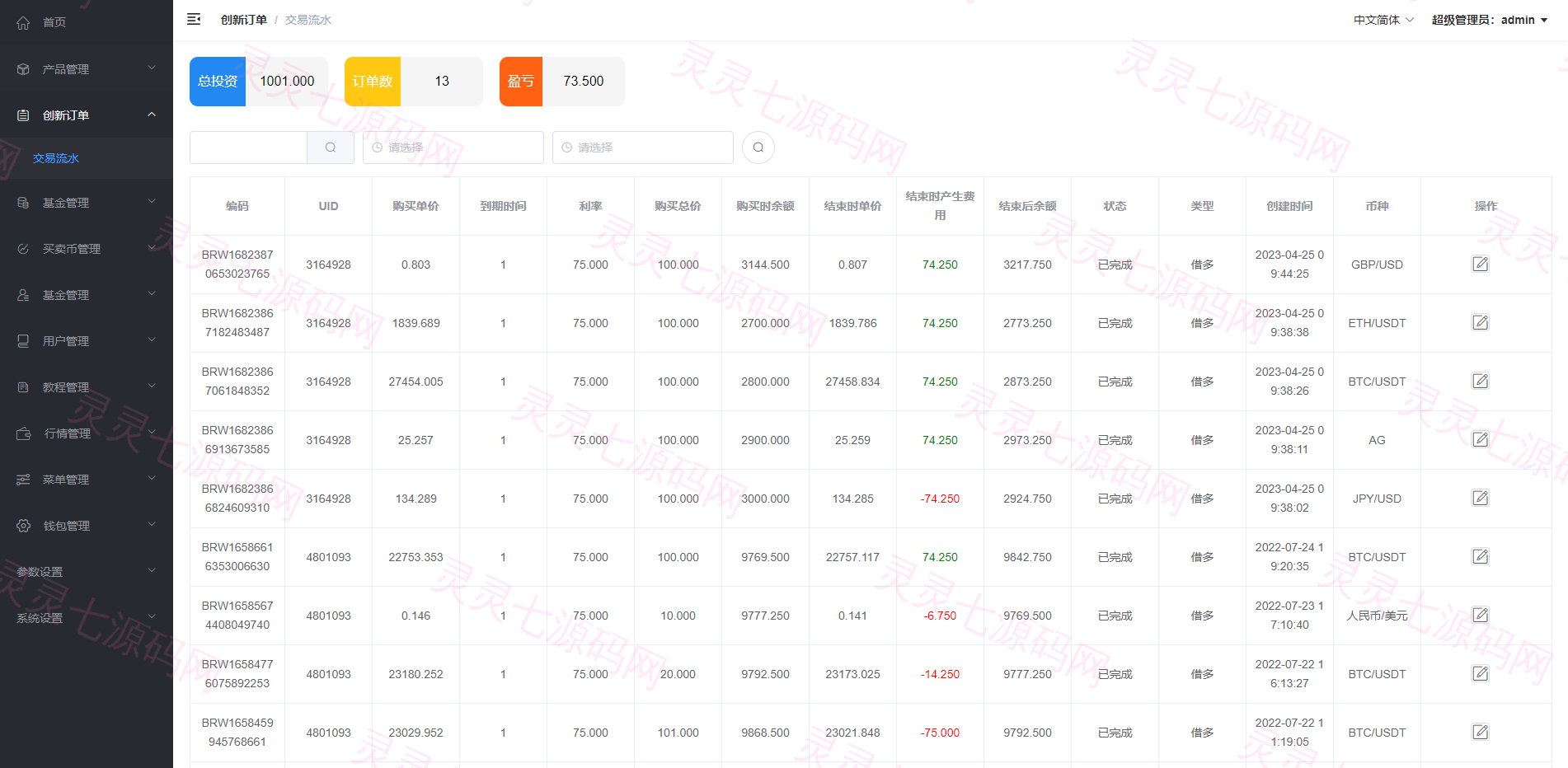Expand the 系统设置 sidebar section
The height and width of the screenshot is (768, 1568).
click(87, 618)
